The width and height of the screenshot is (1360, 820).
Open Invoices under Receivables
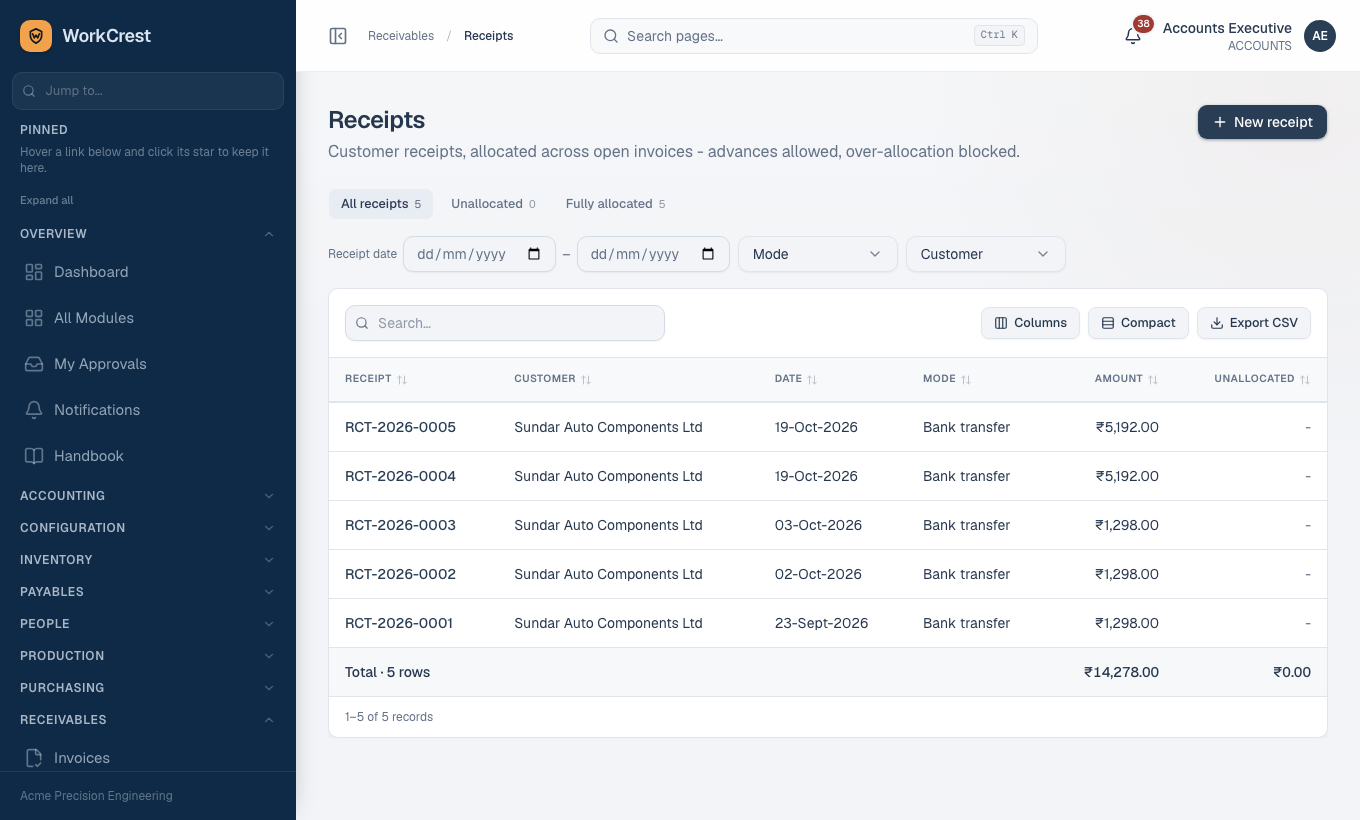(x=148, y=756)
